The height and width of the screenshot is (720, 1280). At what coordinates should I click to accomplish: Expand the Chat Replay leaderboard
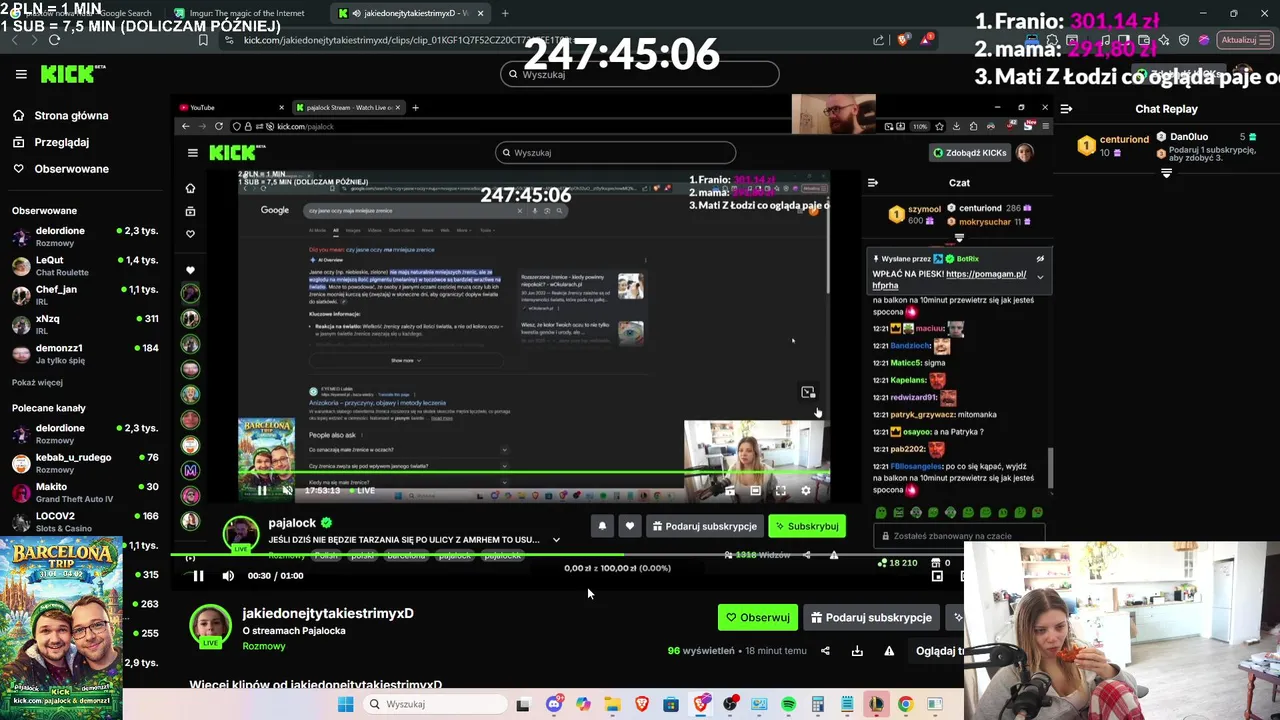point(1166,174)
